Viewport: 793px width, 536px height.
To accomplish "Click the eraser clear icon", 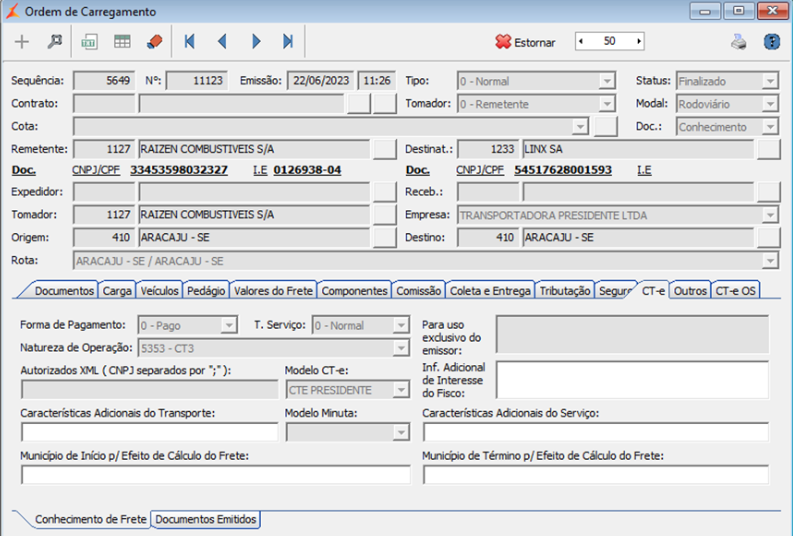I will click(x=155, y=41).
